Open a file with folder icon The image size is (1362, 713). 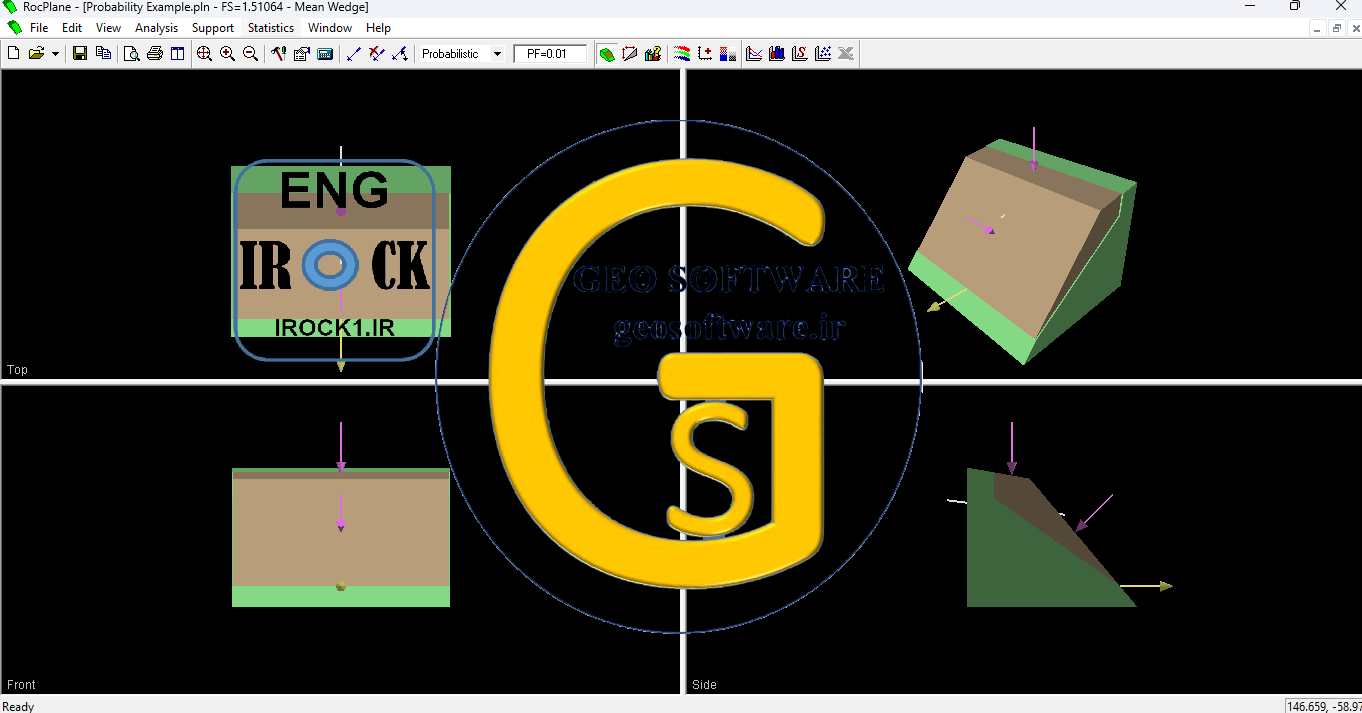point(36,53)
